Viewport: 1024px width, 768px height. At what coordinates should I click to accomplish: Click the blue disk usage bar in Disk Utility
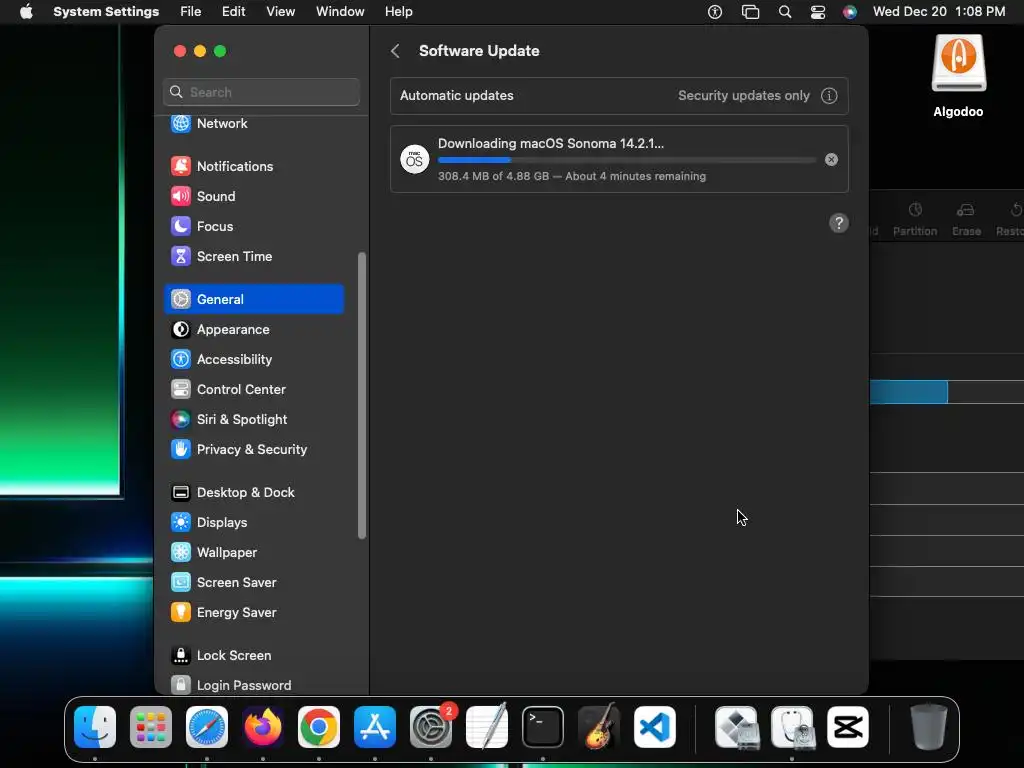(908, 392)
